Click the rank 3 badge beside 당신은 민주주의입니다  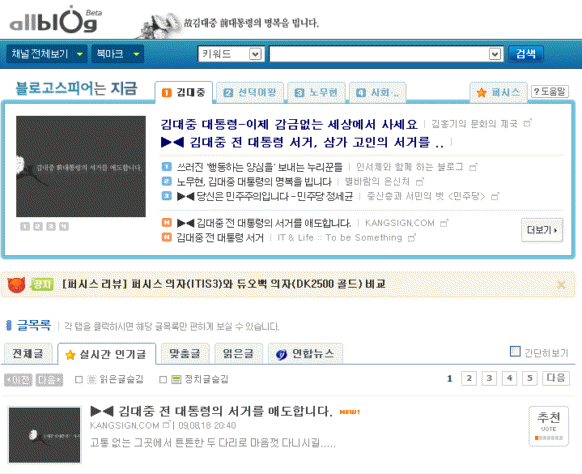167,196
